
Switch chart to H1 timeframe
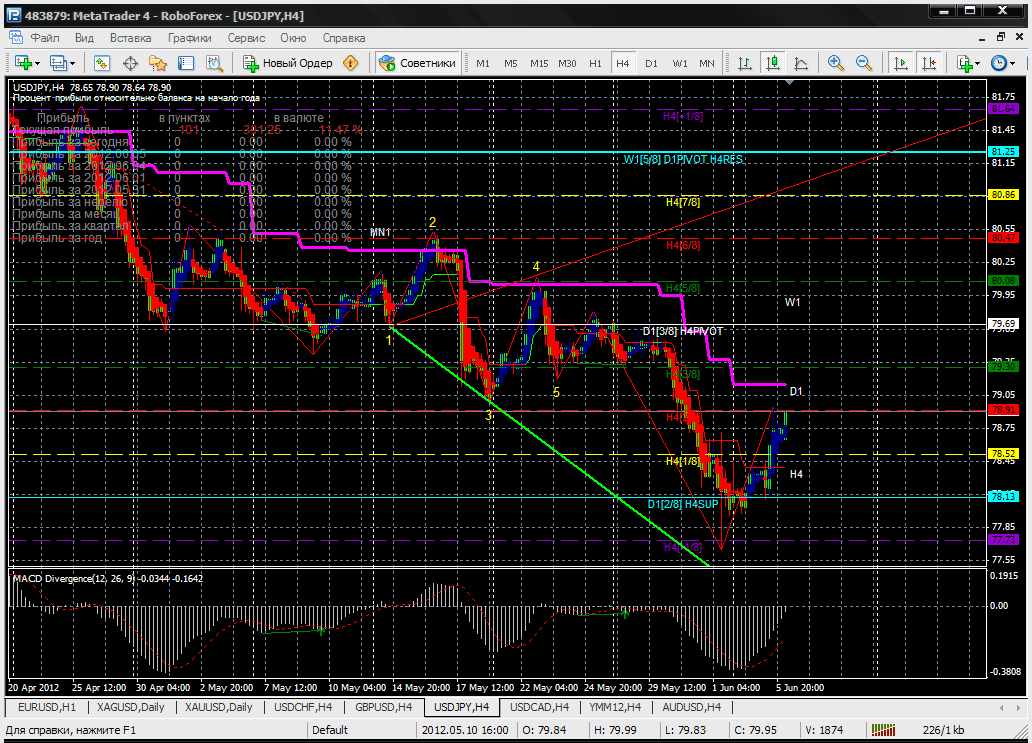[596, 63]
